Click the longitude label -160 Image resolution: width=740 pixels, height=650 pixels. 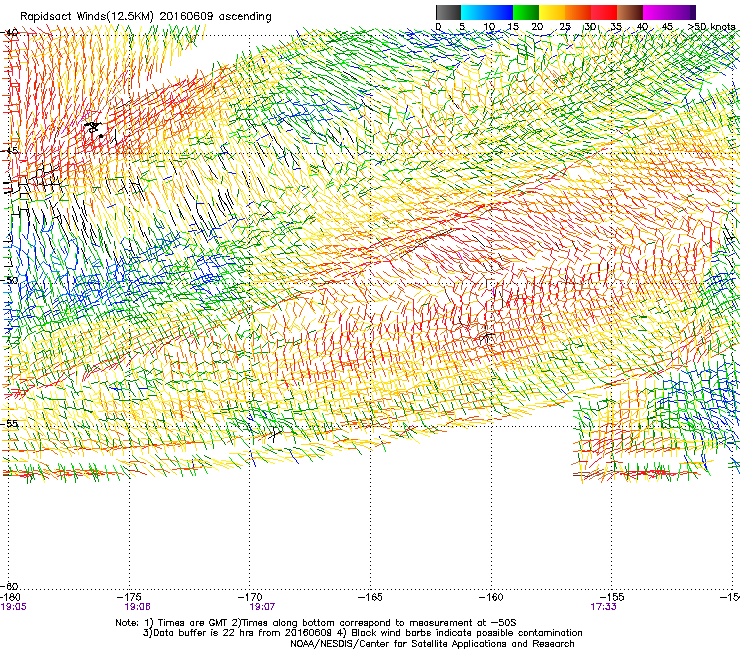click(x=491, y=597)
